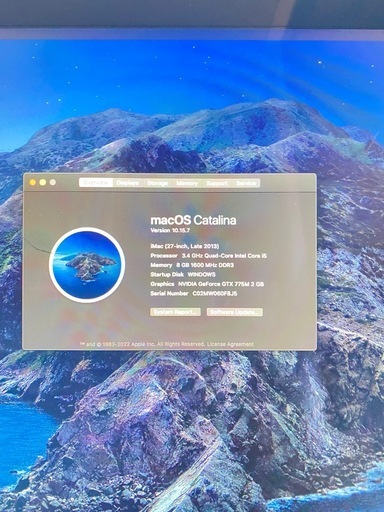384x512 pixels.
Task: Close the About This Mac window
Action: (x=33, y=182)
